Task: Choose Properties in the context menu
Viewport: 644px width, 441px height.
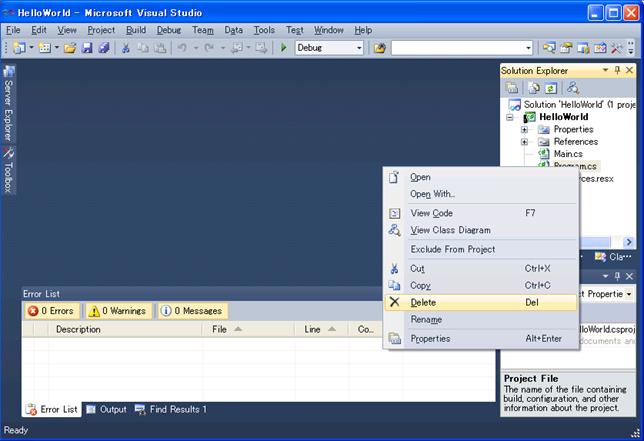Action: click(x=481, y=338)
